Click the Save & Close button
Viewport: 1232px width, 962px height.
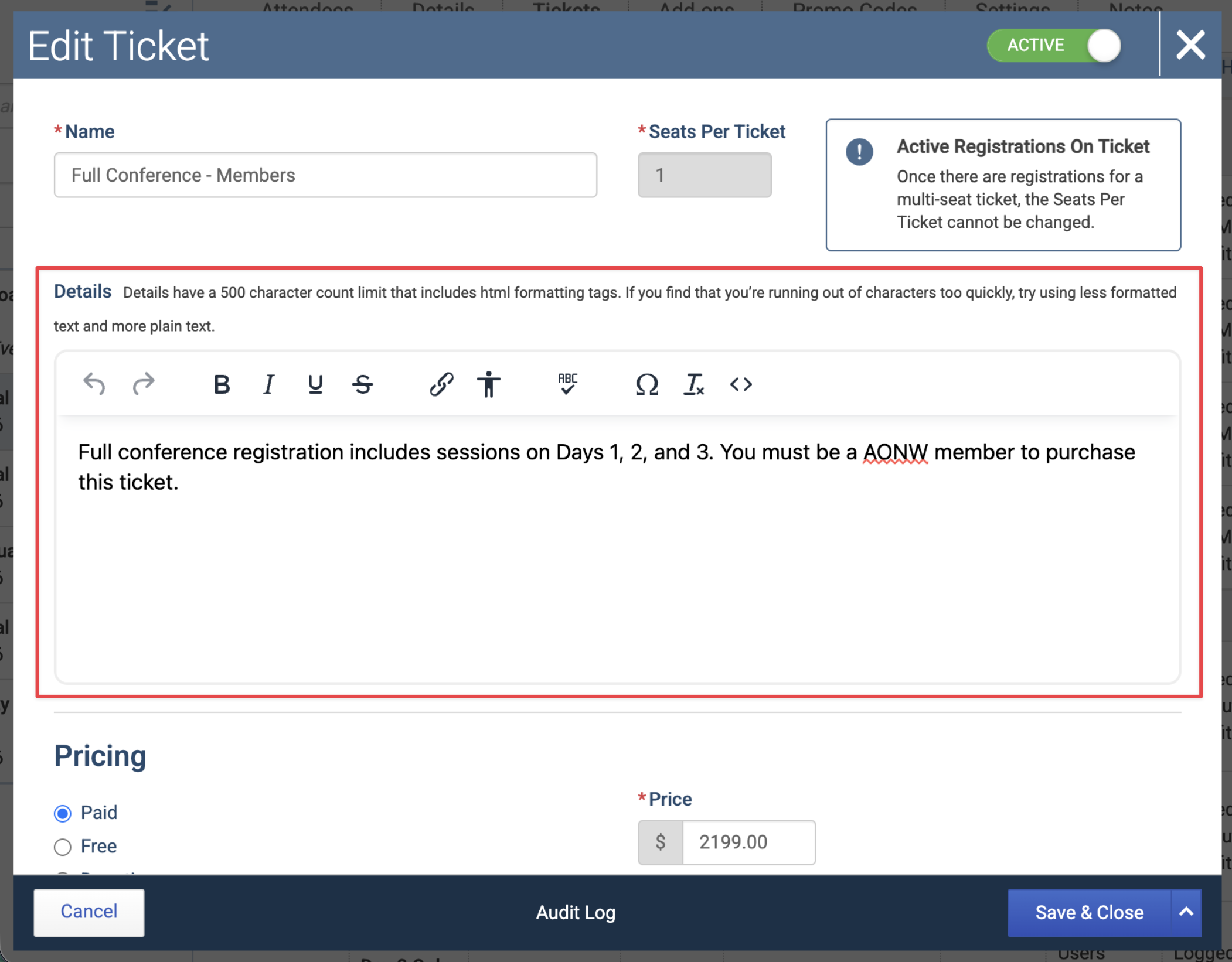pyautogui.click(x=1089, y=912)
